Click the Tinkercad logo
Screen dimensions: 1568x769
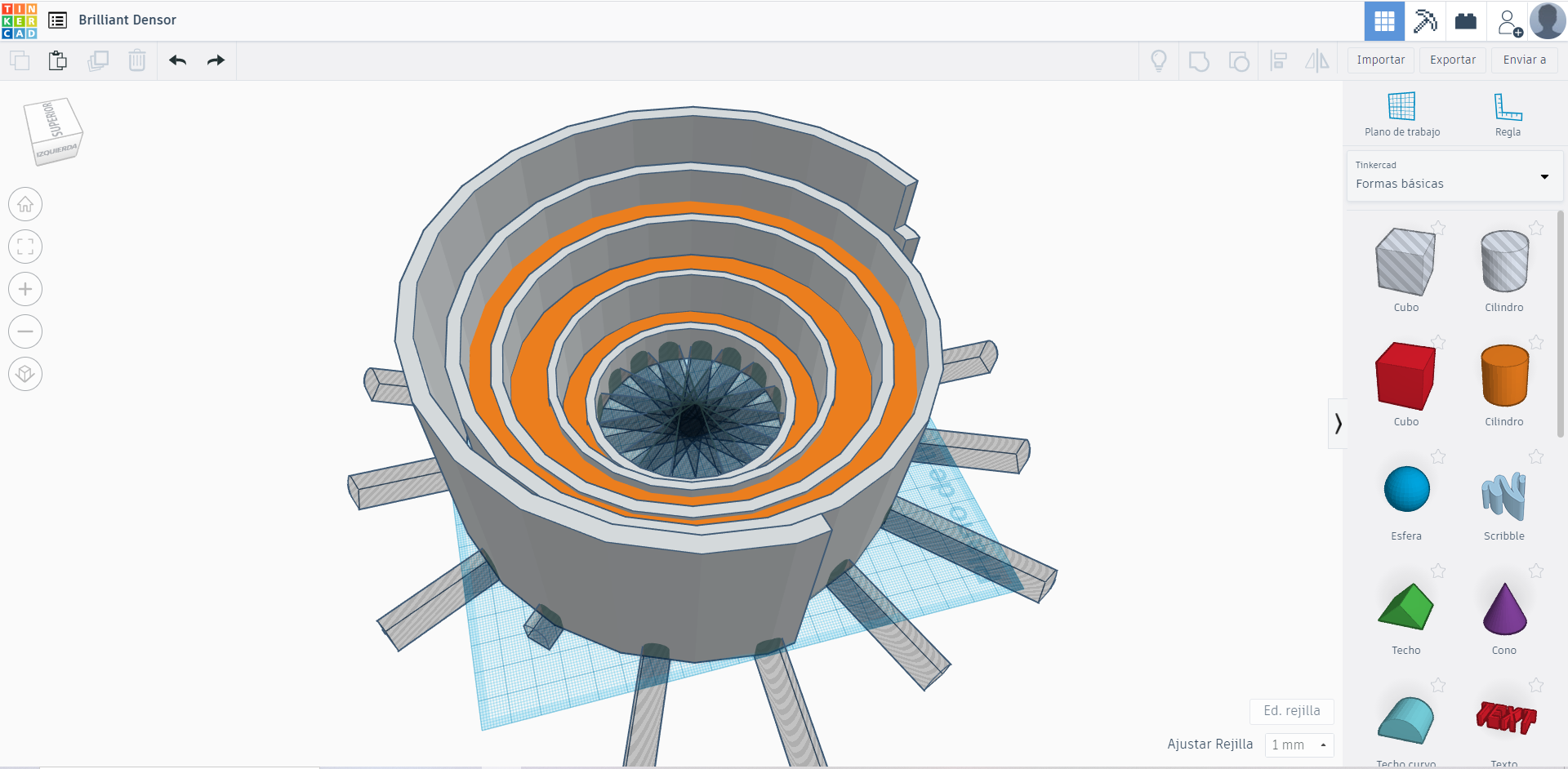click(x=20, y=20)
